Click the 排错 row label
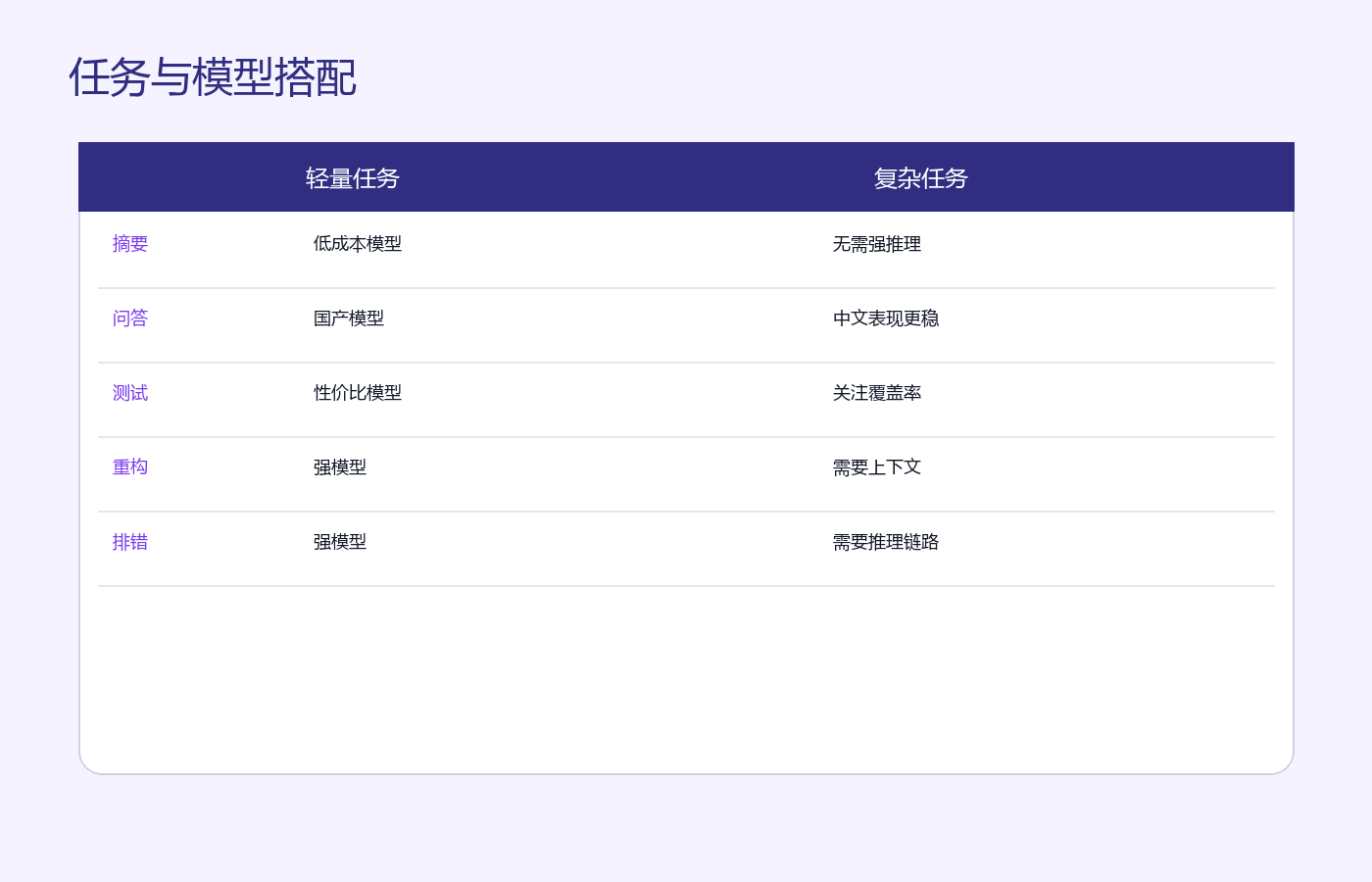This screenshot has width=1372, height=882. click(130, 542)
